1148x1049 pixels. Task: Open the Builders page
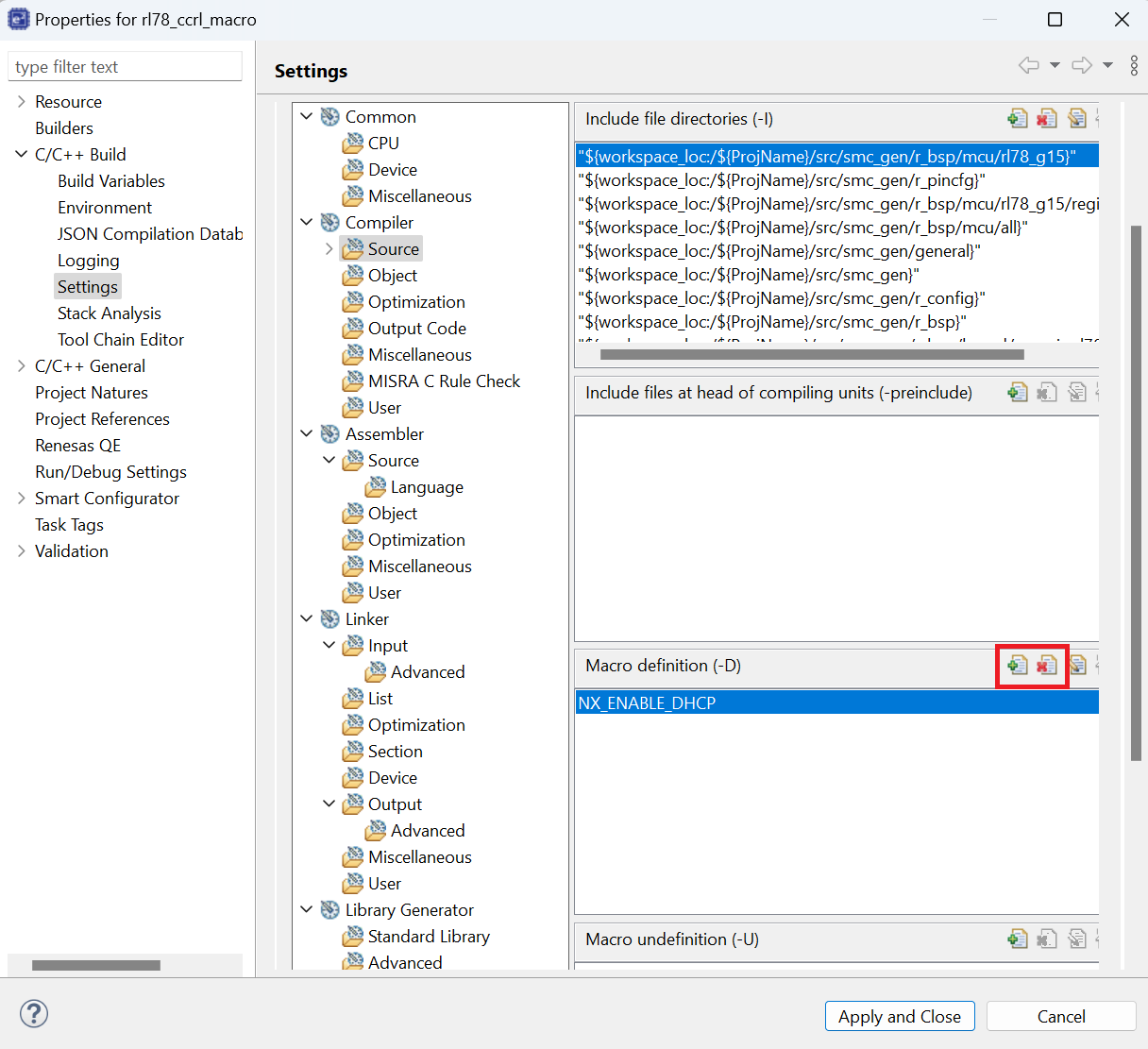[64, 128]
